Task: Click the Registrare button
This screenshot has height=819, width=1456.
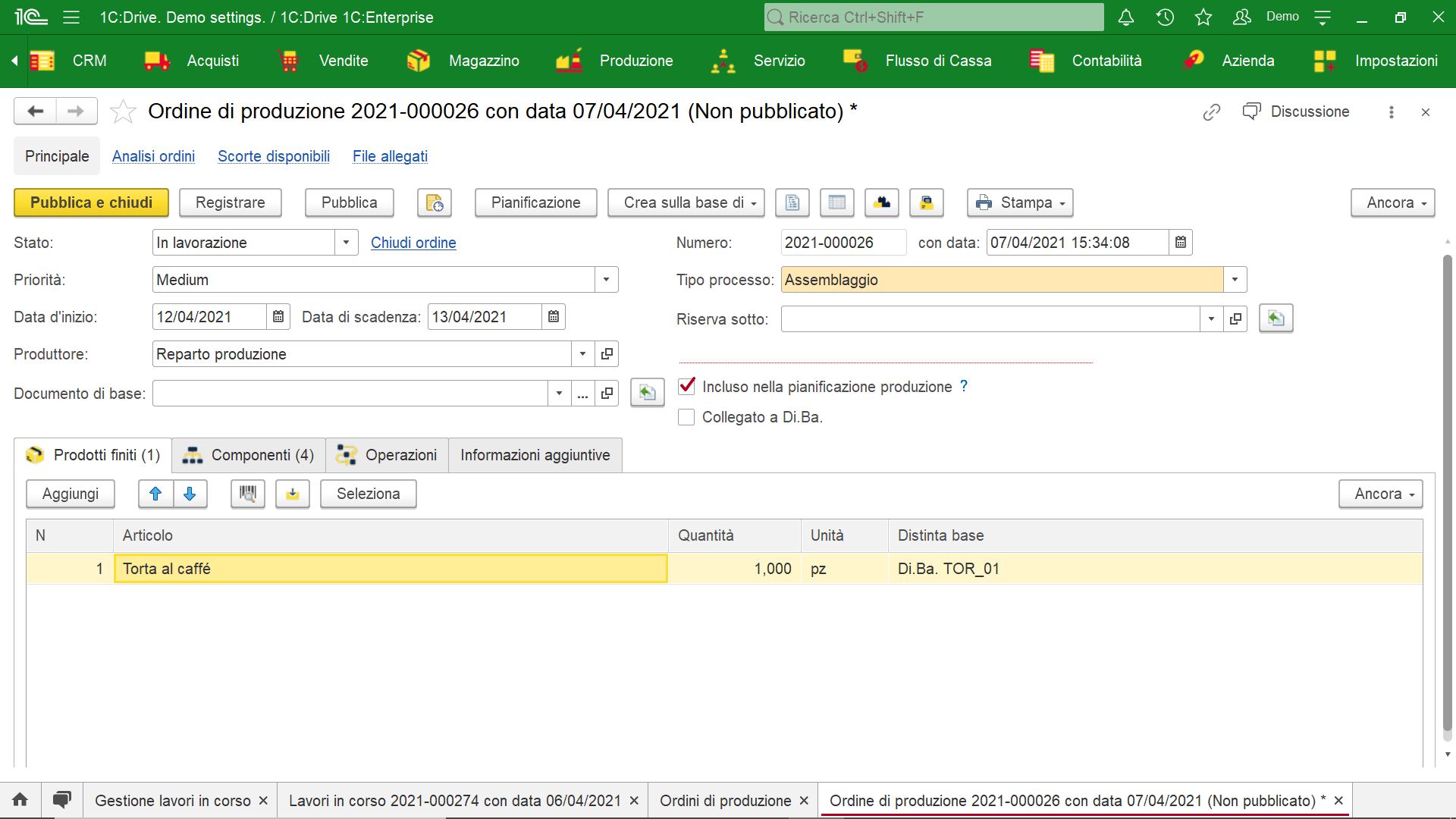Action: click(x=231, y=202)
